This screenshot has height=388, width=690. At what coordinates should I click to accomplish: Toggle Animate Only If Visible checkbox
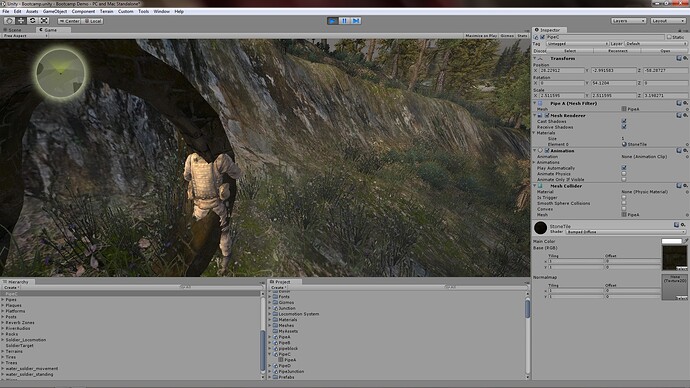624,179
